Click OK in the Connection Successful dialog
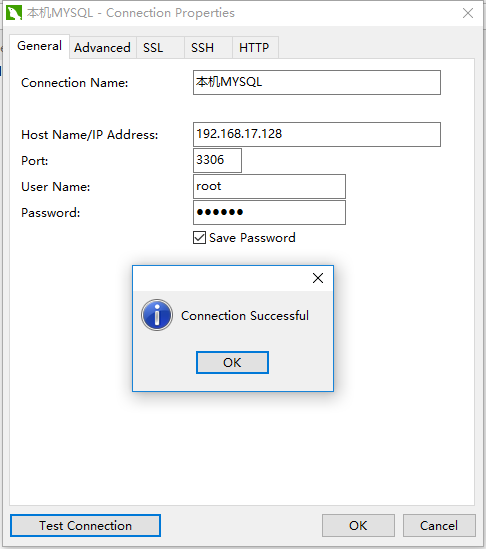Screen dimensions: 486x549 pyautogui.click(x=232, y=362)
